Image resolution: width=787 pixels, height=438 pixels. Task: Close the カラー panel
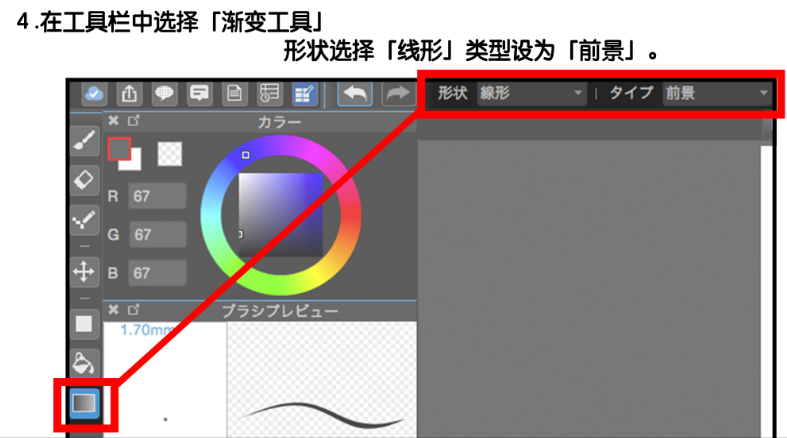tap(113, 121)
